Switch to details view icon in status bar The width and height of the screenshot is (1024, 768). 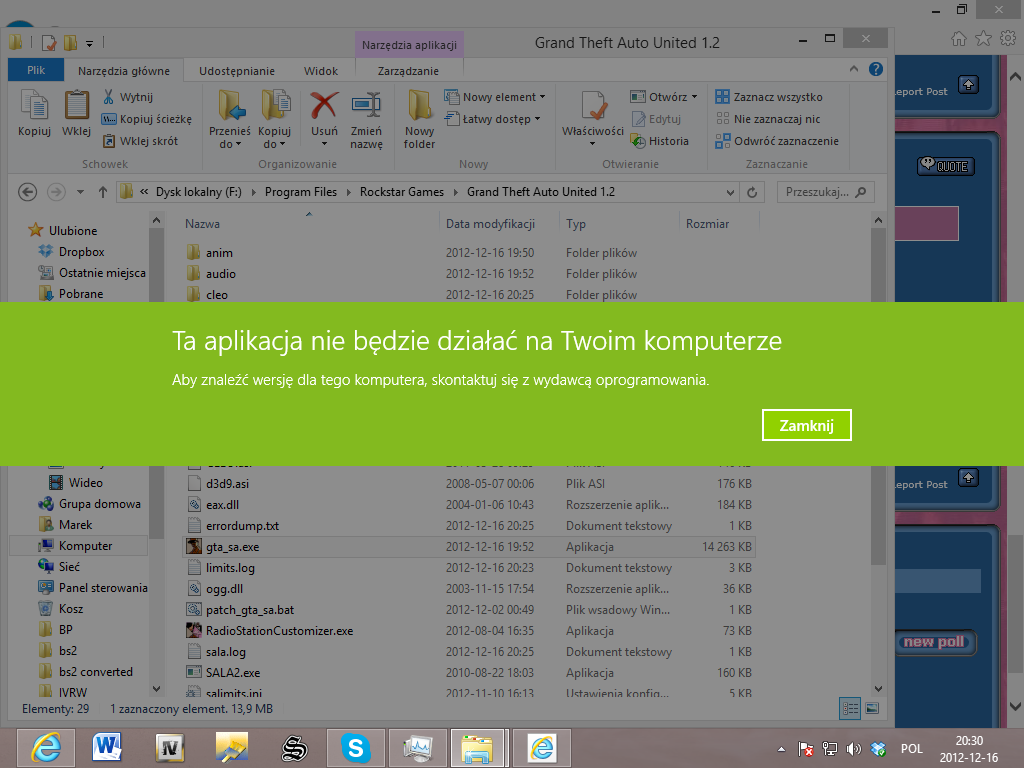850,708
